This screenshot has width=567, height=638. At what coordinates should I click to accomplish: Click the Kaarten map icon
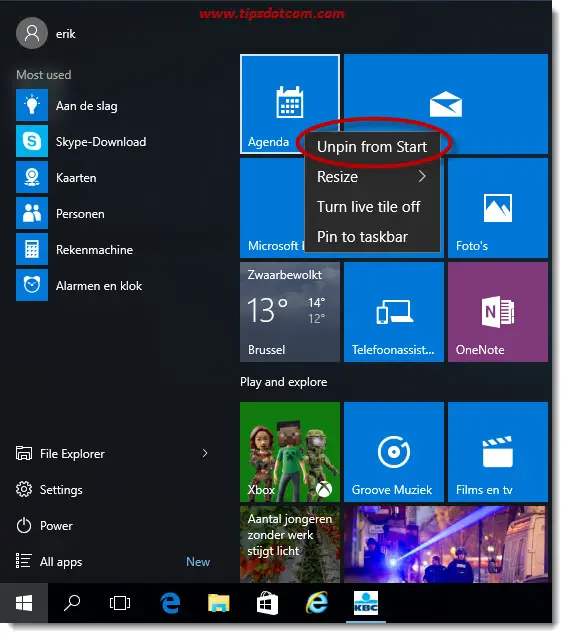tap(32, 177)
